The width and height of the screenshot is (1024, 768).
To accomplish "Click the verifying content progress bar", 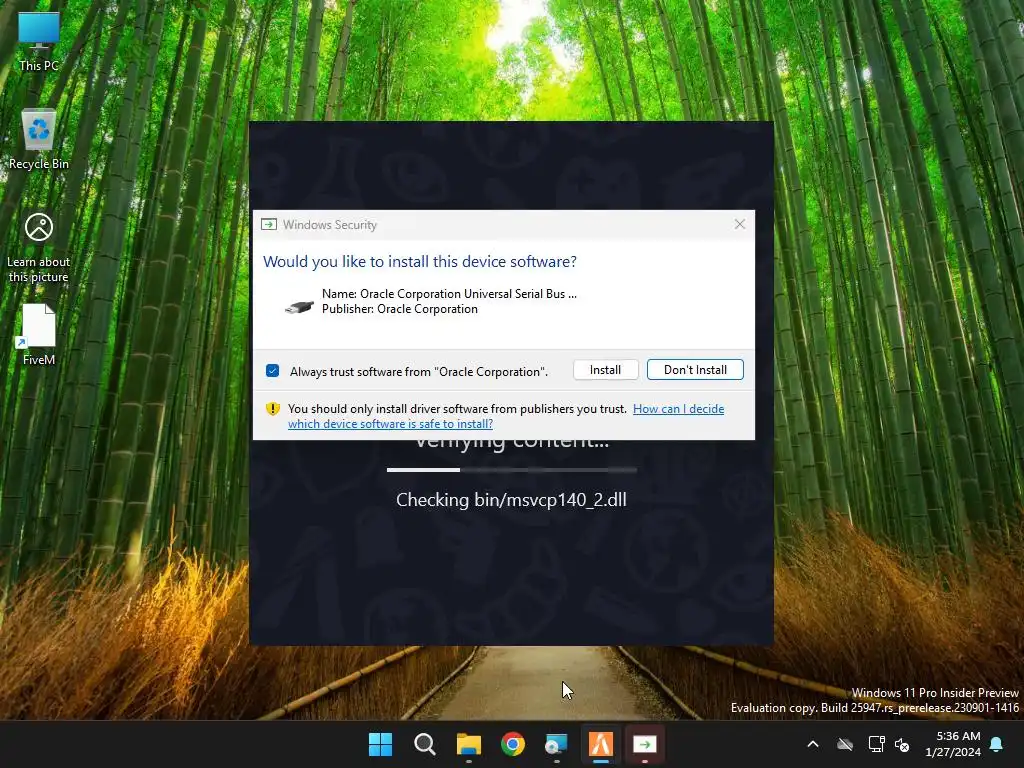I will (511, 470).
